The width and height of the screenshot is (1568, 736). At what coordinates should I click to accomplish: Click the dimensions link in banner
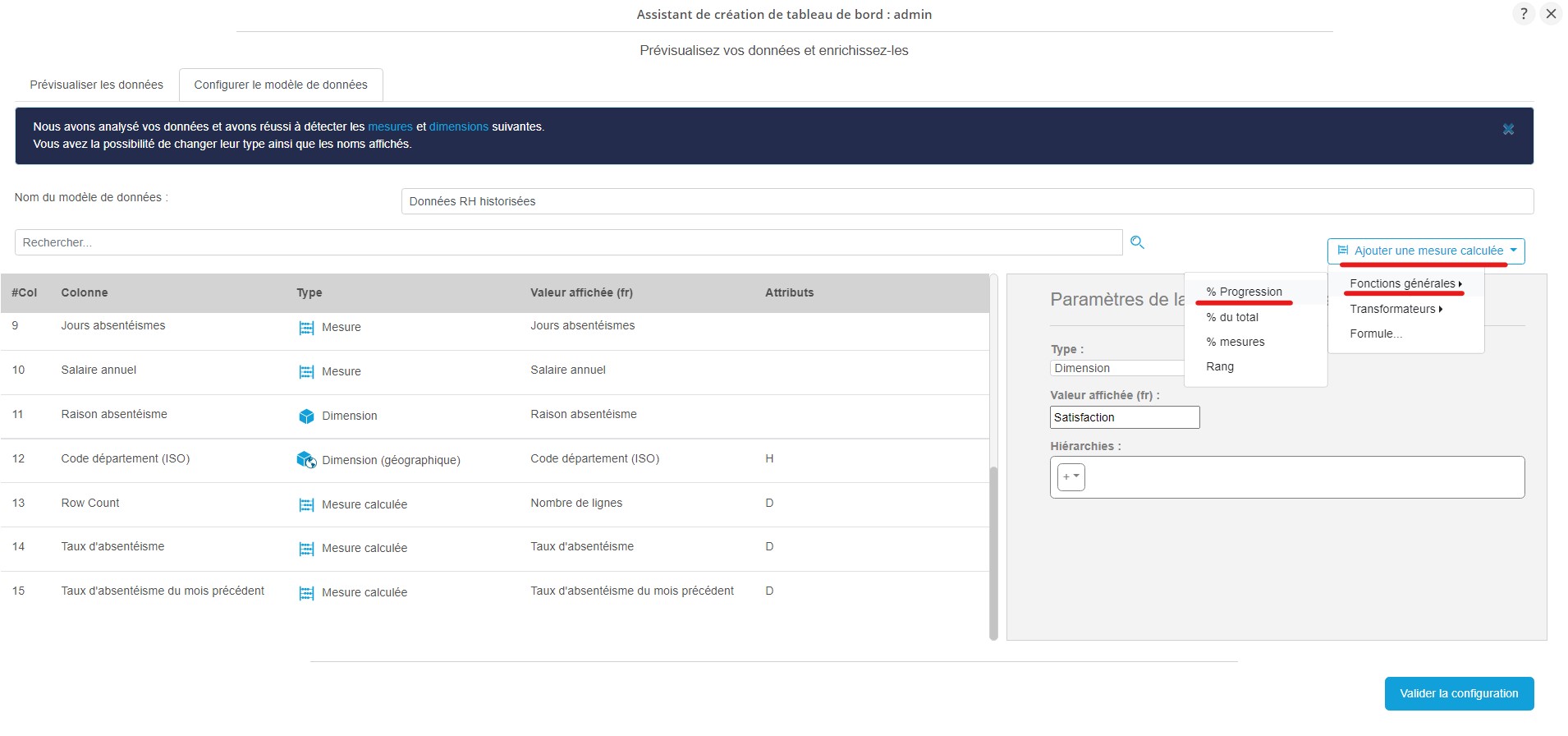pyautogui.click(x=458, y=127)
